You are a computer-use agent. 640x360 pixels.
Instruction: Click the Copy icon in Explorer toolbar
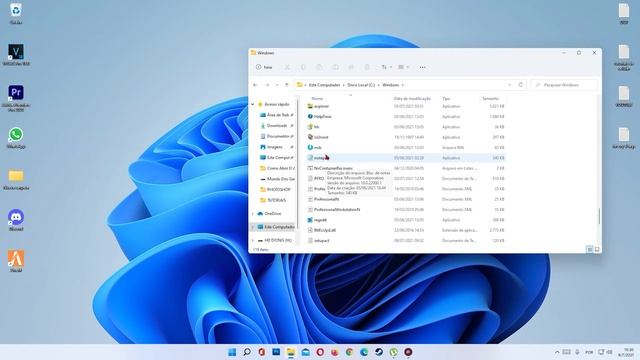point(303,67)
